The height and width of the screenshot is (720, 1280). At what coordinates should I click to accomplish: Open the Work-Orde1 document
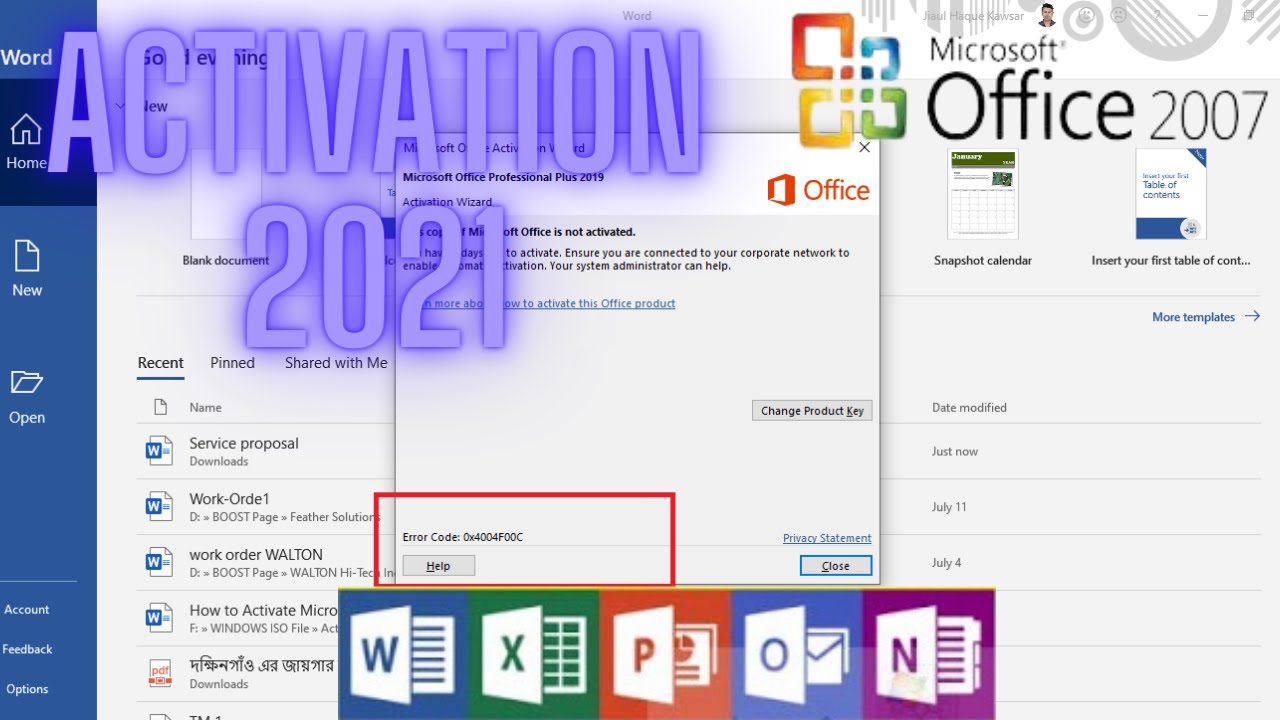point(229,499)
